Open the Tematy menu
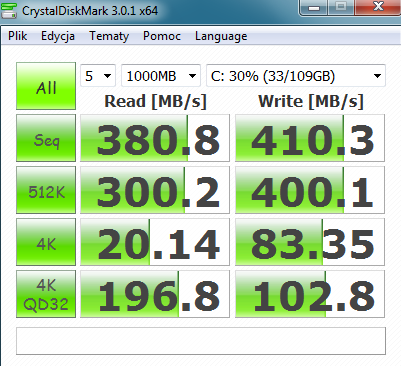Image resolution: width=401 pixels, height=366 pixels. tap(109, 36)
